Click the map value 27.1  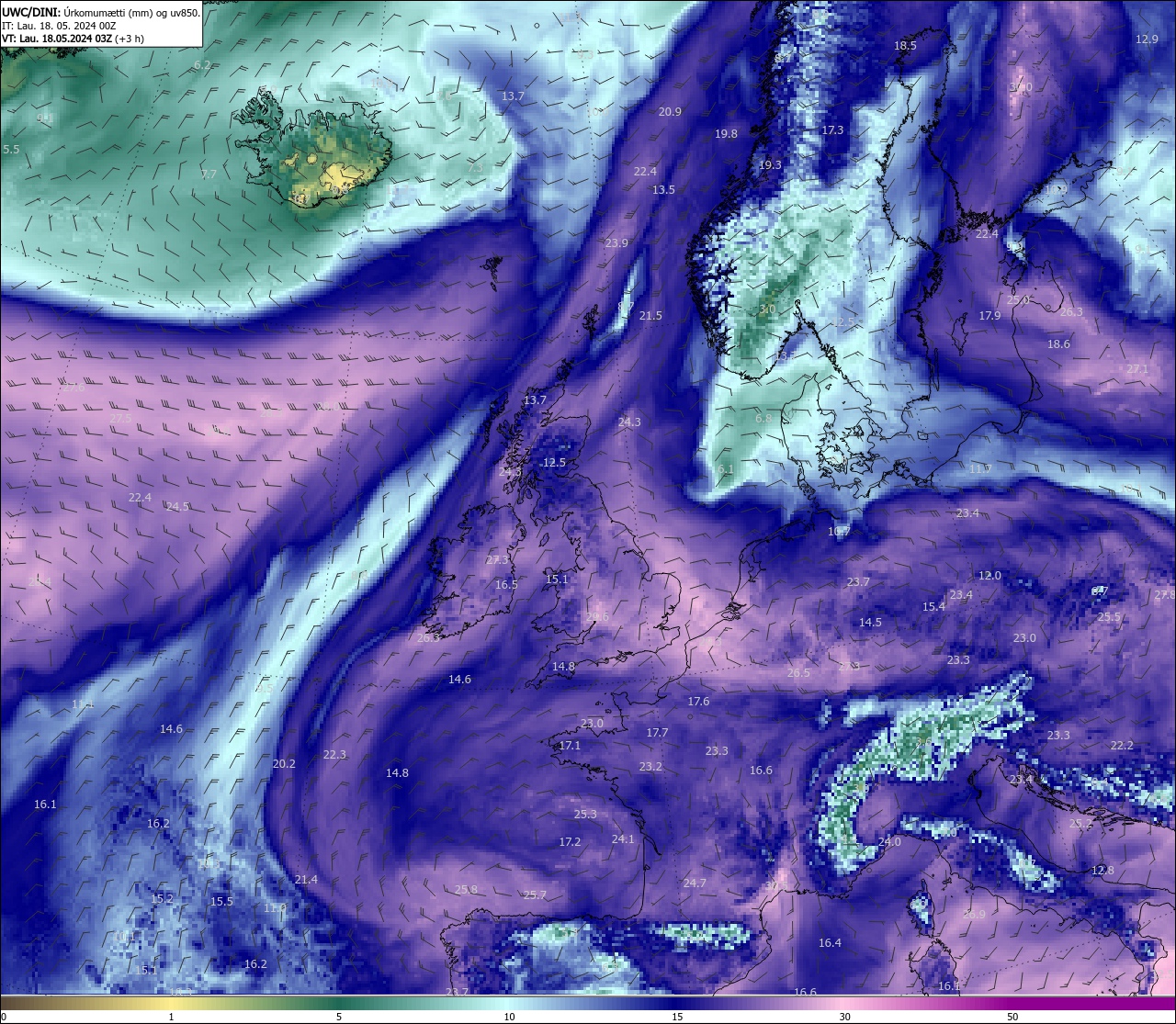(1137, 369)
